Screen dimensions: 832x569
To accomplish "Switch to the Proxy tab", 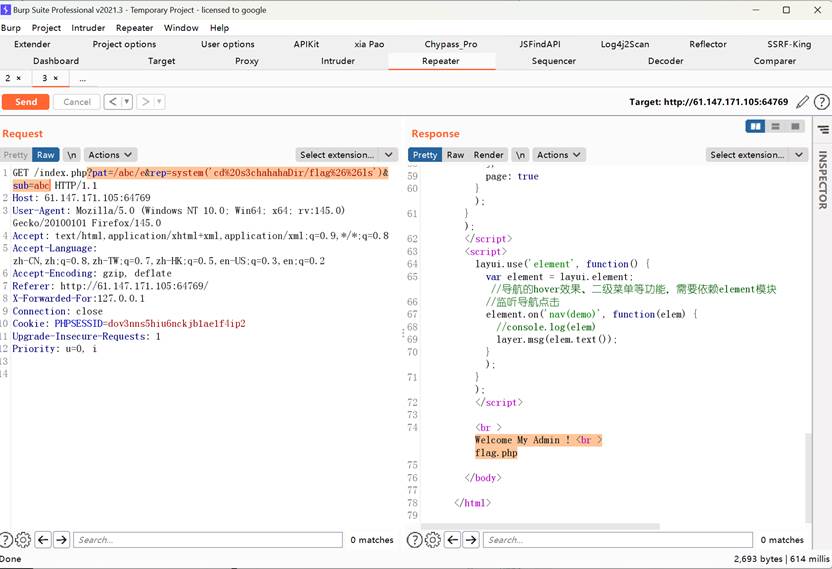I will [247, 61].
